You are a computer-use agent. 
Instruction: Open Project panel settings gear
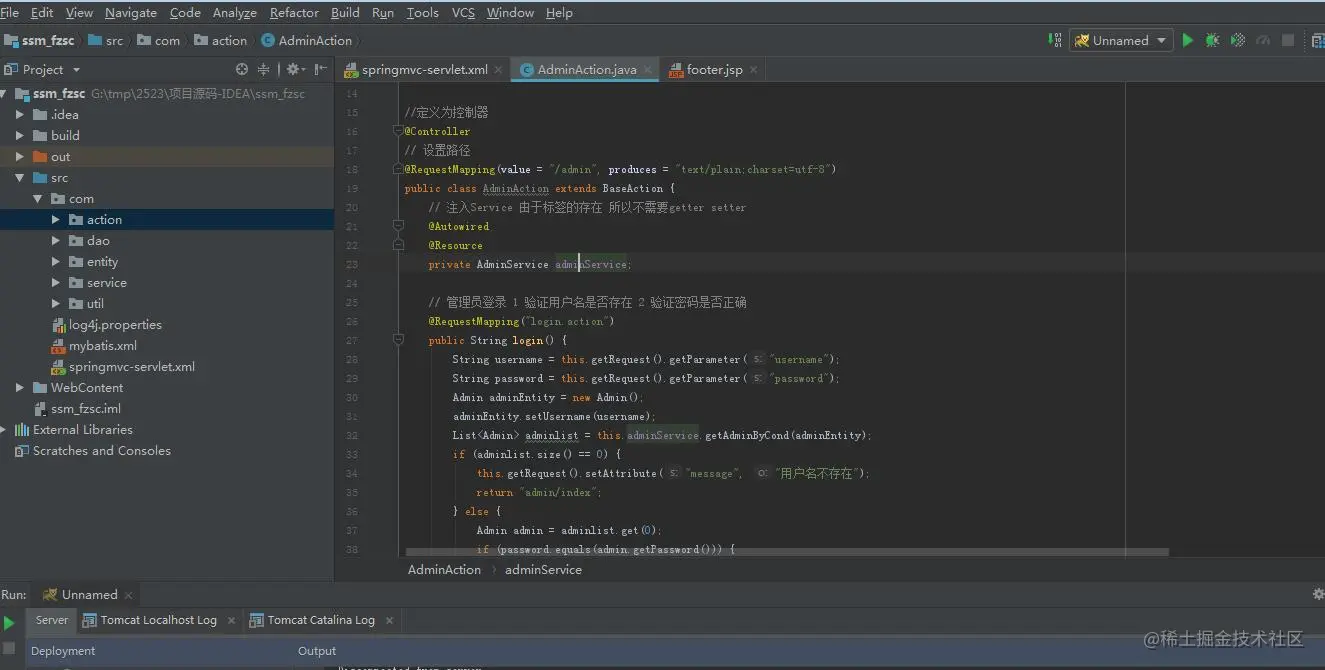(x=295, y=69)
